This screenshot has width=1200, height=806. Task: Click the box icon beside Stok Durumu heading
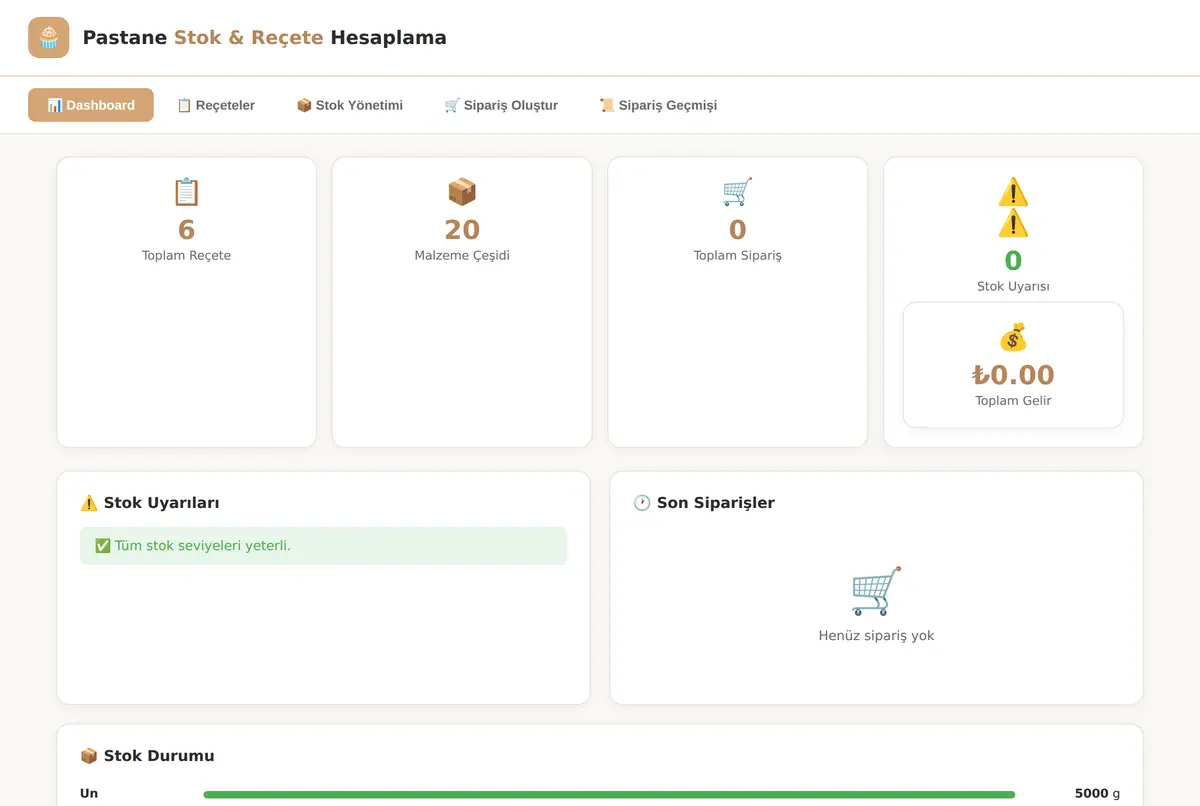(89, 756)
